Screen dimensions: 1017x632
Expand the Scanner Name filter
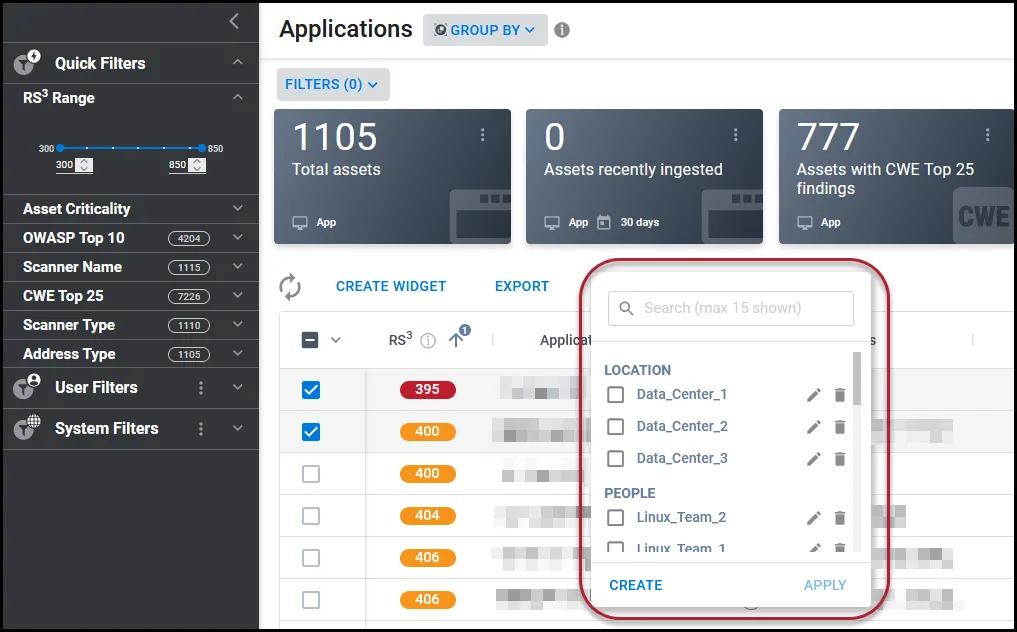(x=238, y=267)
